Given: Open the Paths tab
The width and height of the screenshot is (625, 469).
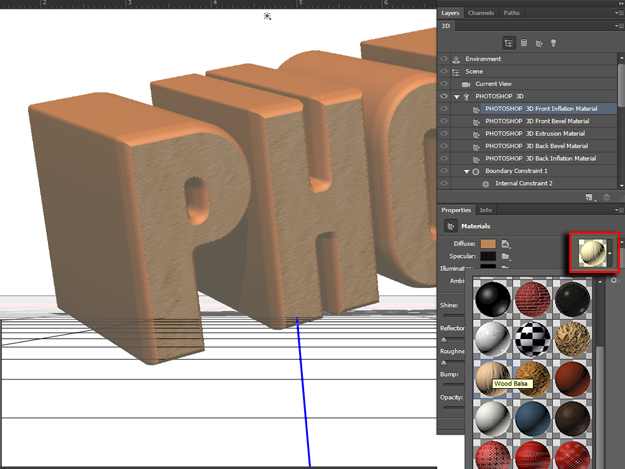Looking at the screenshot, I should (x=511, y=13).
